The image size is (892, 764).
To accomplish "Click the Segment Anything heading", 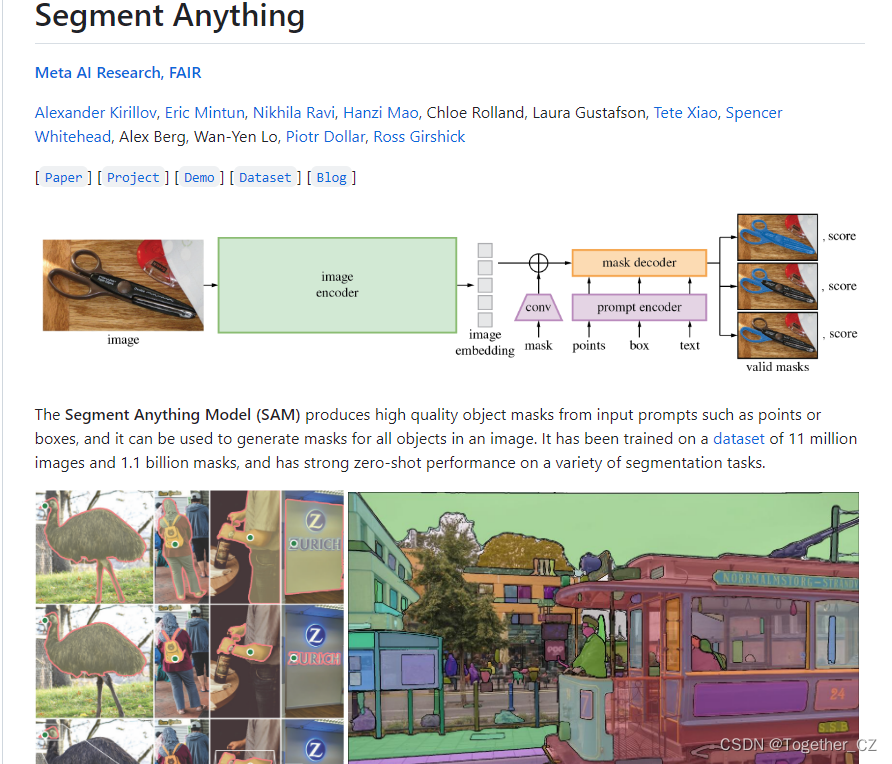I will click(x=170, y=15).
